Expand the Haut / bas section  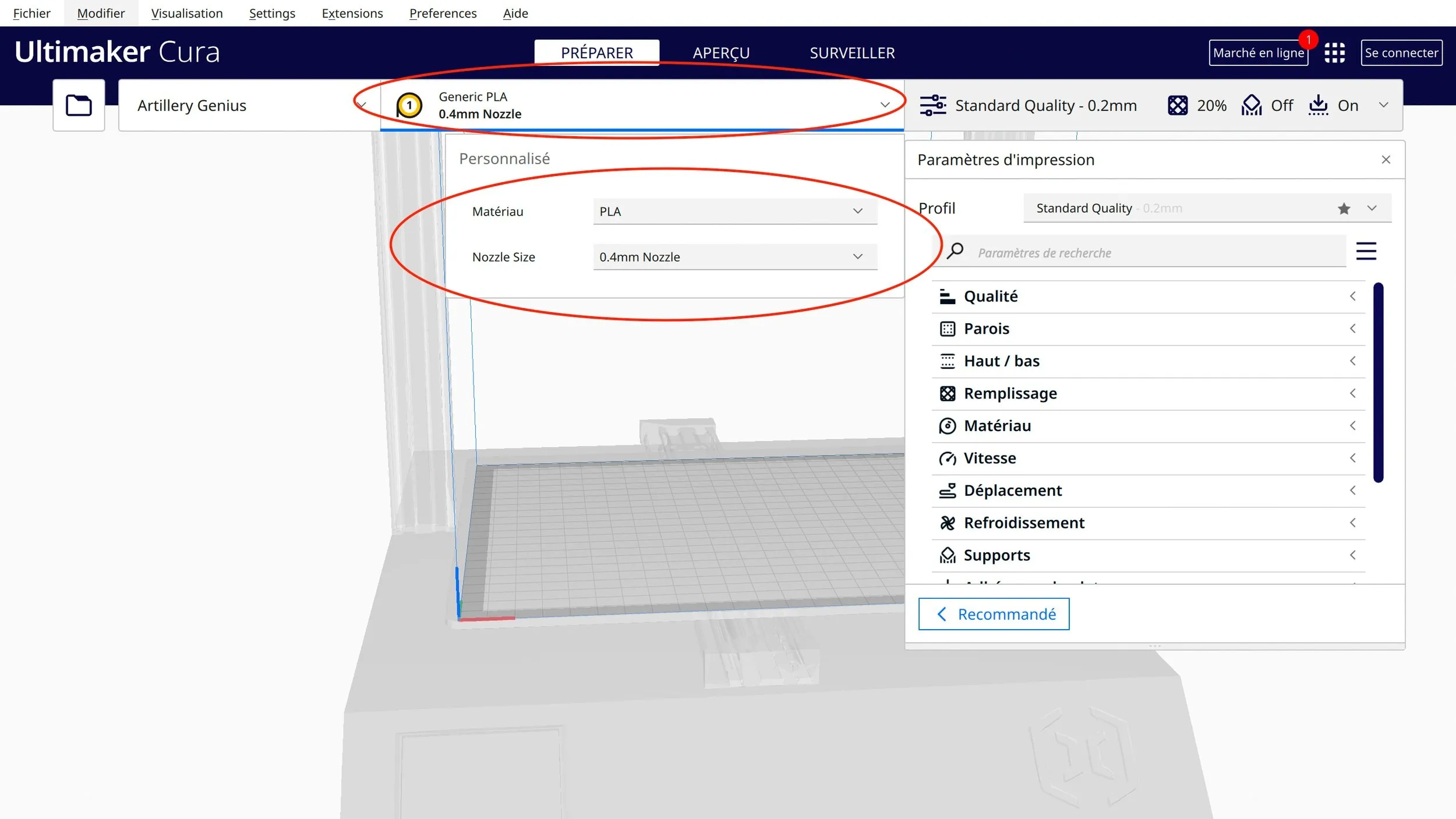[x=1148, y=361]
